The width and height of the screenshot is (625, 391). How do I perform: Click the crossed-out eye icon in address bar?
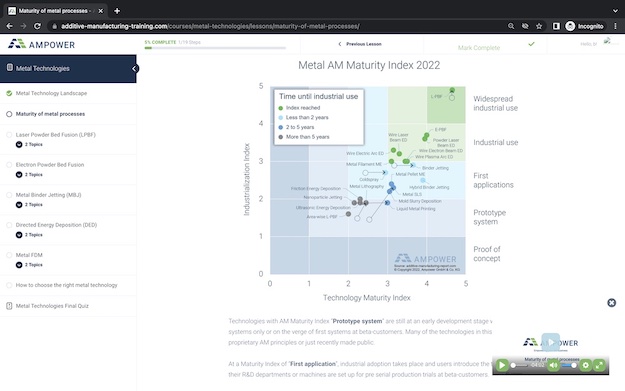pos(525,26)
